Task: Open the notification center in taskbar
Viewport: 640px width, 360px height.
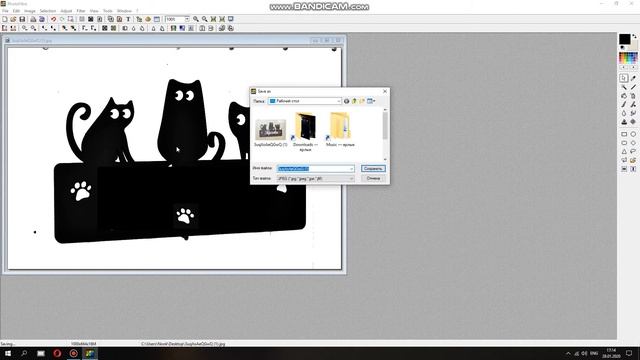Action: (x=629, y=353)
